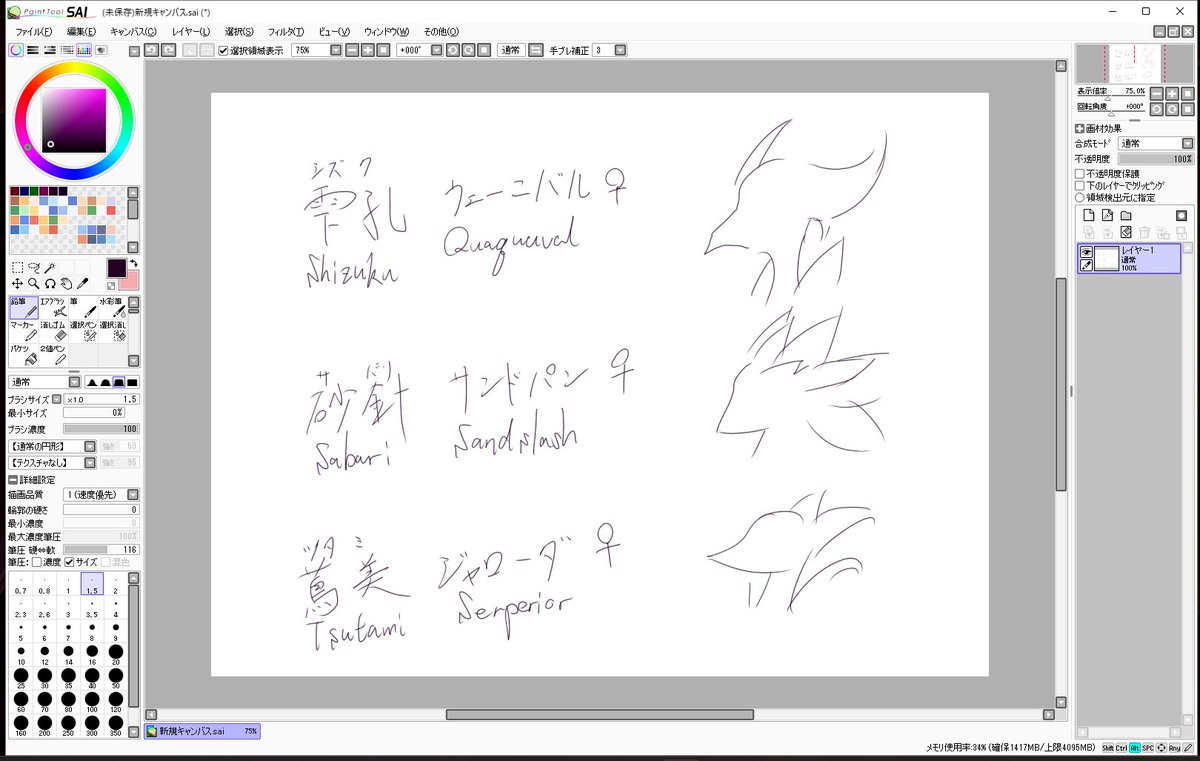
Task: Choose the lasso selection tool
Action: point(33,267)
